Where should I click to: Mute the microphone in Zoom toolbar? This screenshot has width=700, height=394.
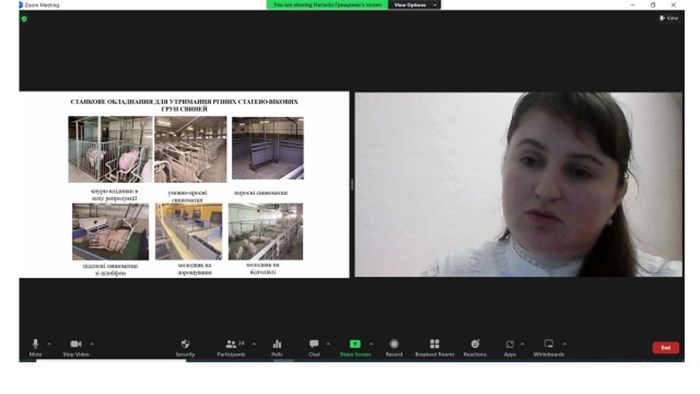point(35,348)
